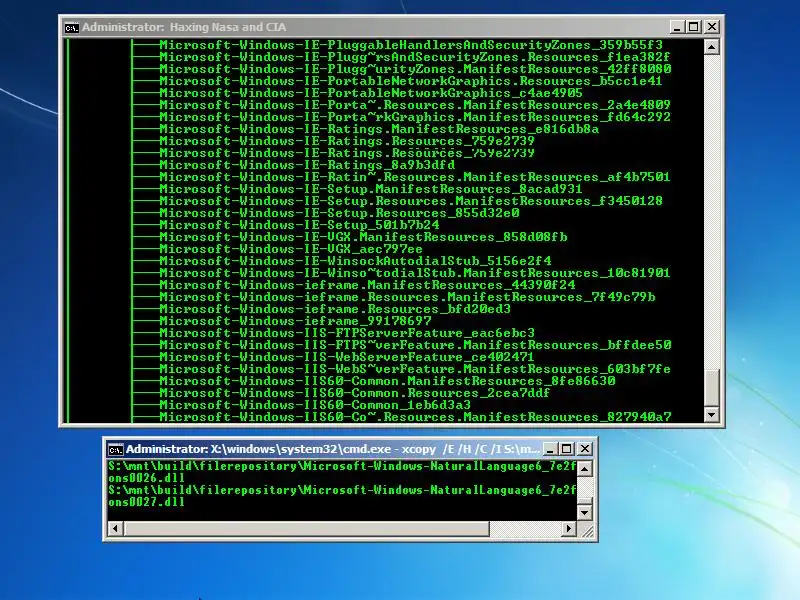Open system menu icon of Haxing Nasa window
The image size is (800, 600).
71,28
